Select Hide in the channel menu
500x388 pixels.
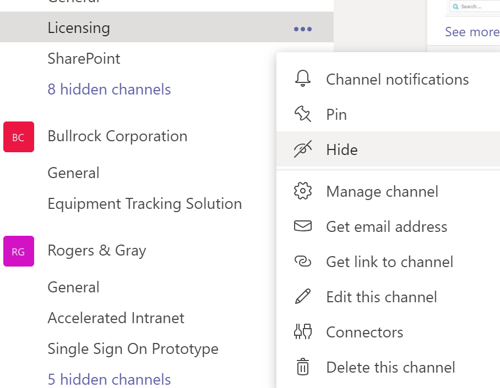coord(388,149)
